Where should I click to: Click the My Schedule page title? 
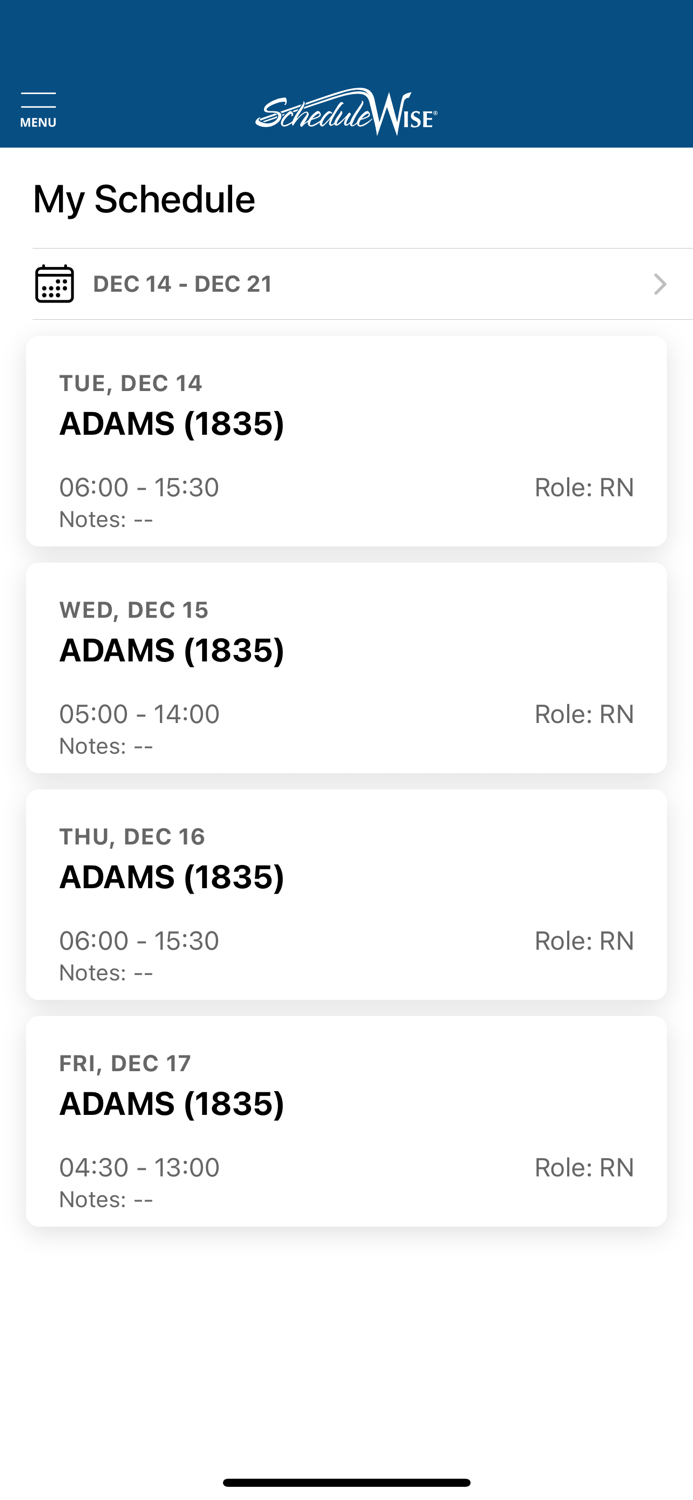144,199
